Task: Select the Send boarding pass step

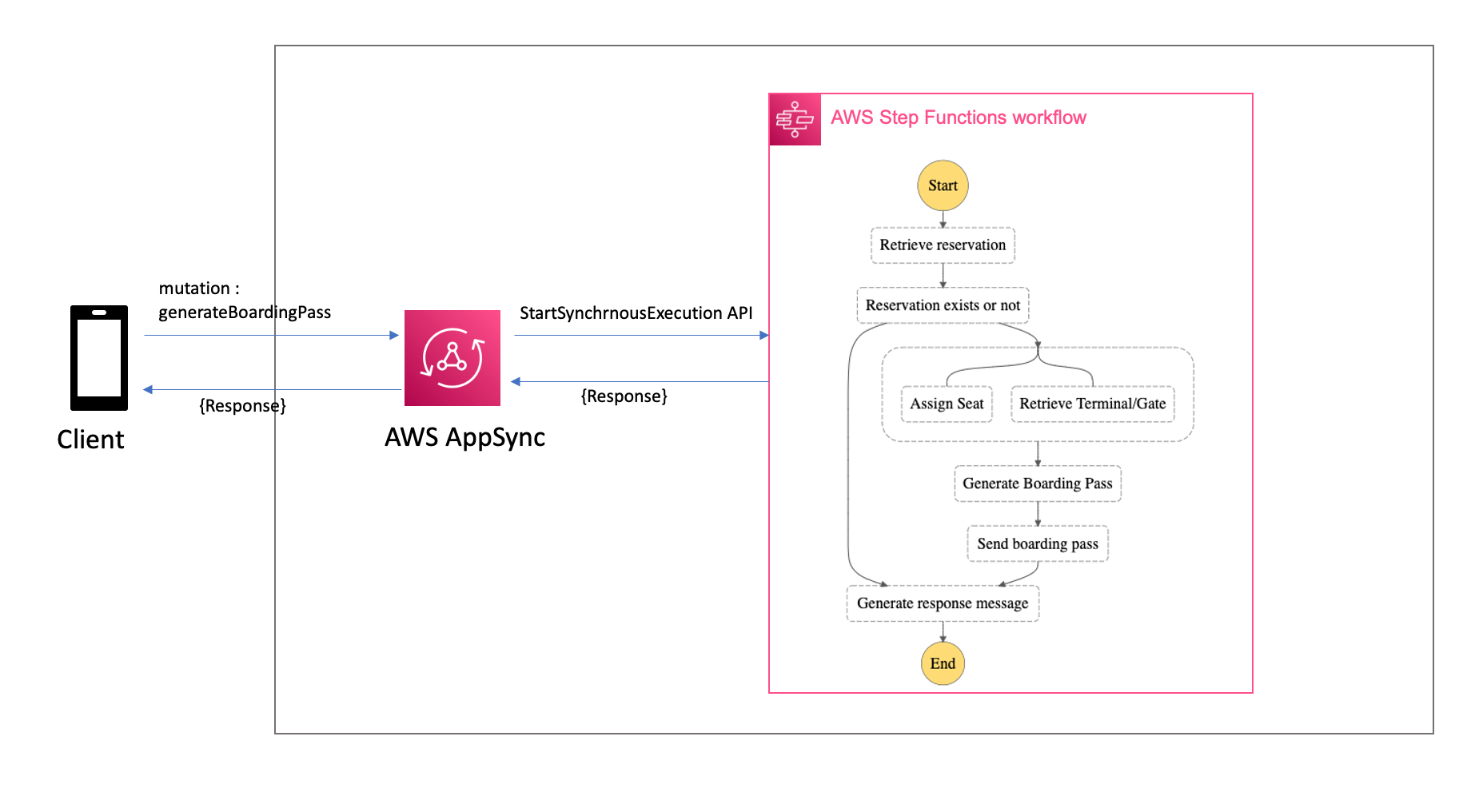Action: click(1037, 543)
